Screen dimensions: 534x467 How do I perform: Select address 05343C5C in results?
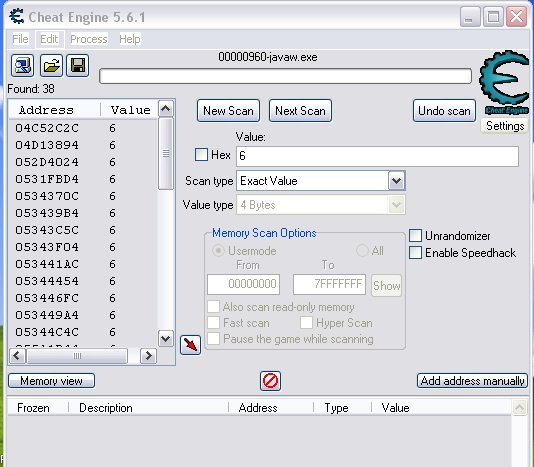coord(47,230)
